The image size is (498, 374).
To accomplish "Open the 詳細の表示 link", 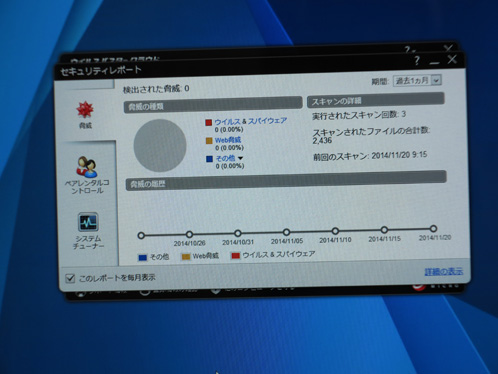I will point(444,271).
